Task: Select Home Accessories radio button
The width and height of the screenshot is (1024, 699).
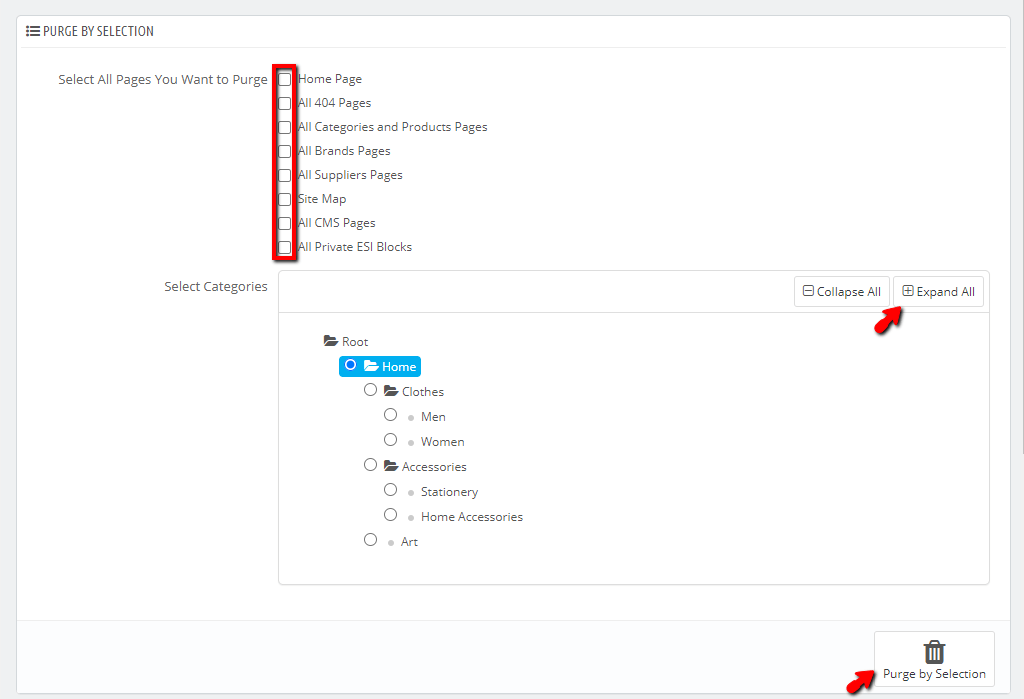Action: pyautogui.click(x=391, y=514)
